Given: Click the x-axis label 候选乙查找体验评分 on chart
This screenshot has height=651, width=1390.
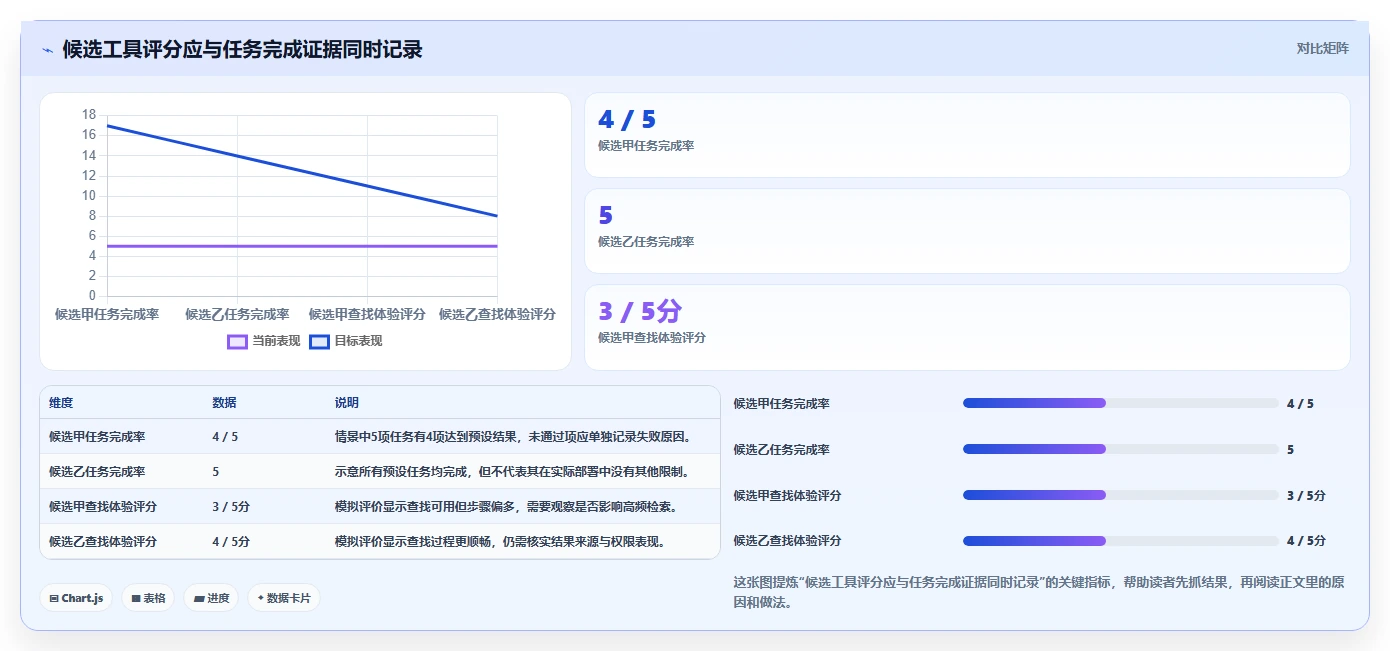Looking at the screenshot, I should (497, 314).
